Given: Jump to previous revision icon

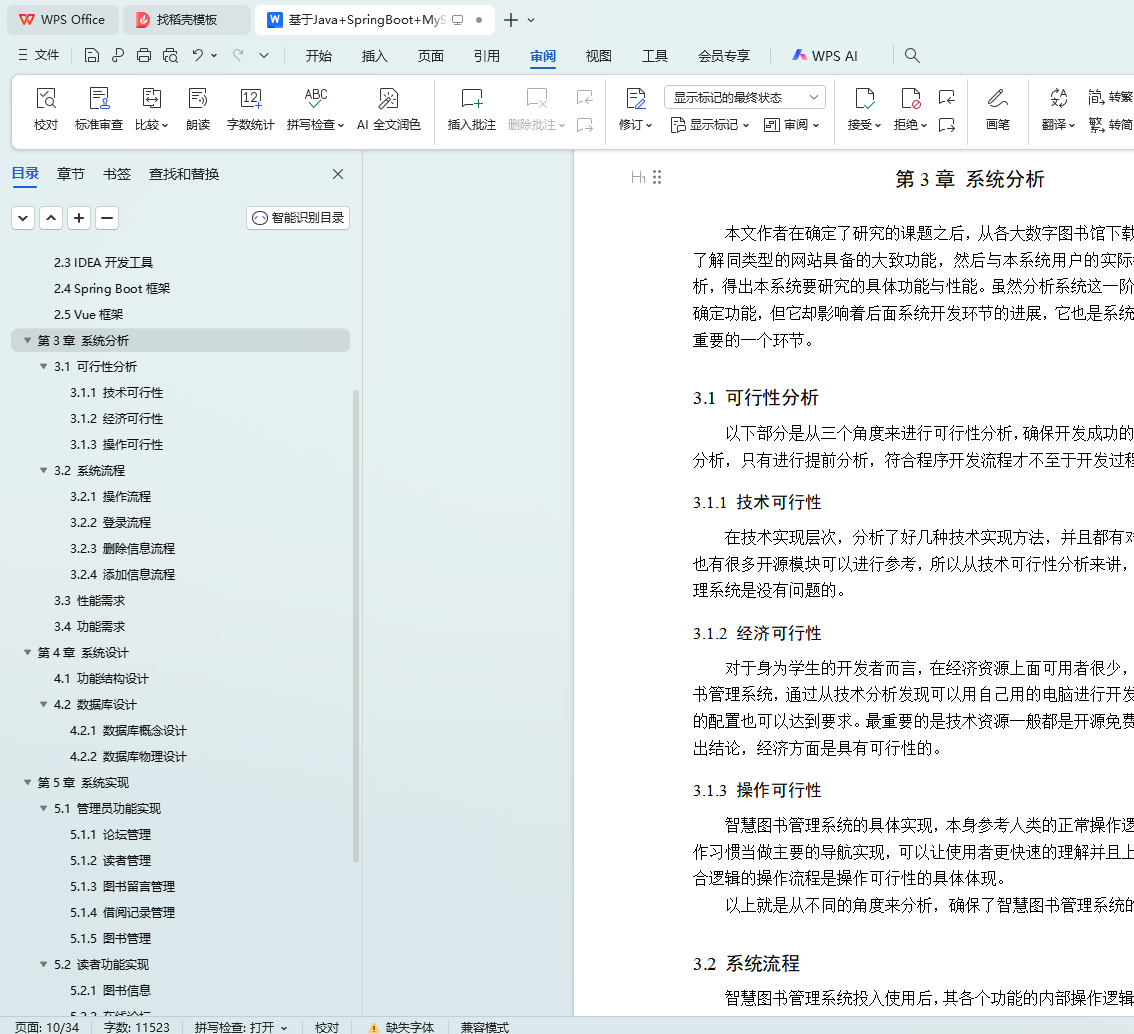Looking at the screenshot, I should click(946, 97).
